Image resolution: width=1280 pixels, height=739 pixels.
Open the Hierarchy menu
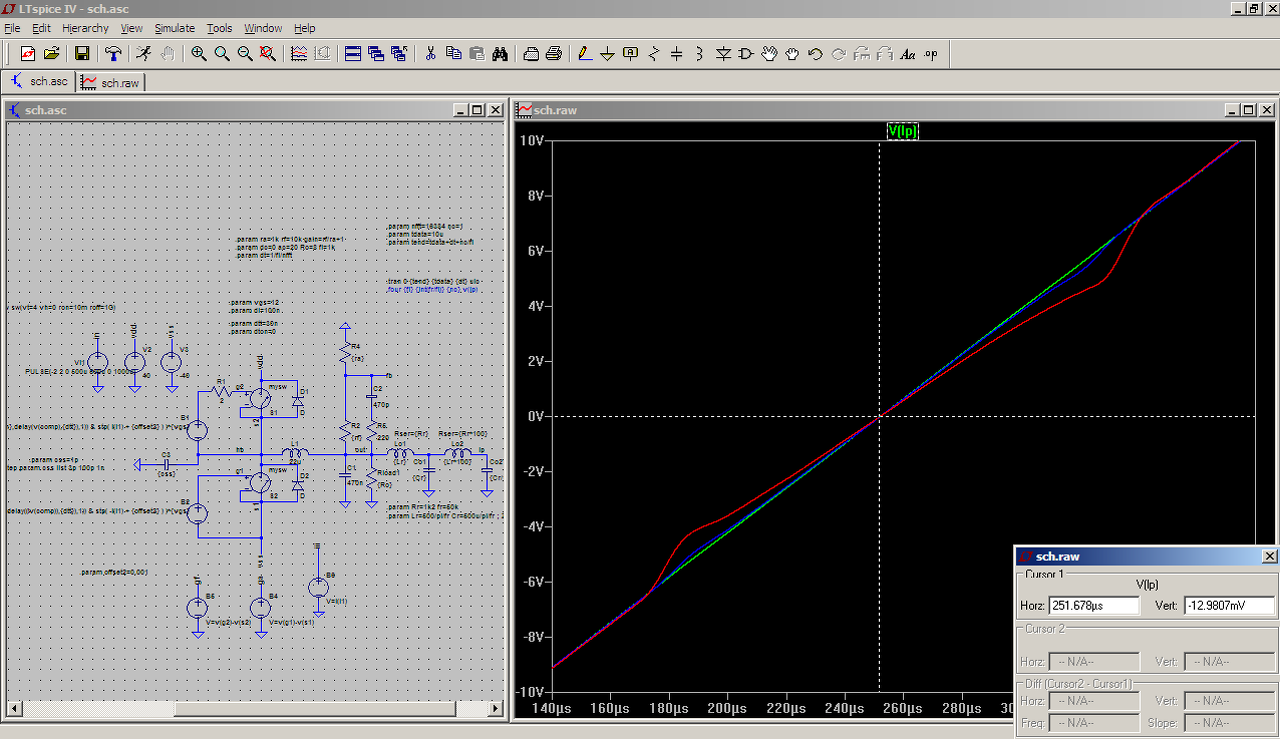click(85, 28)
